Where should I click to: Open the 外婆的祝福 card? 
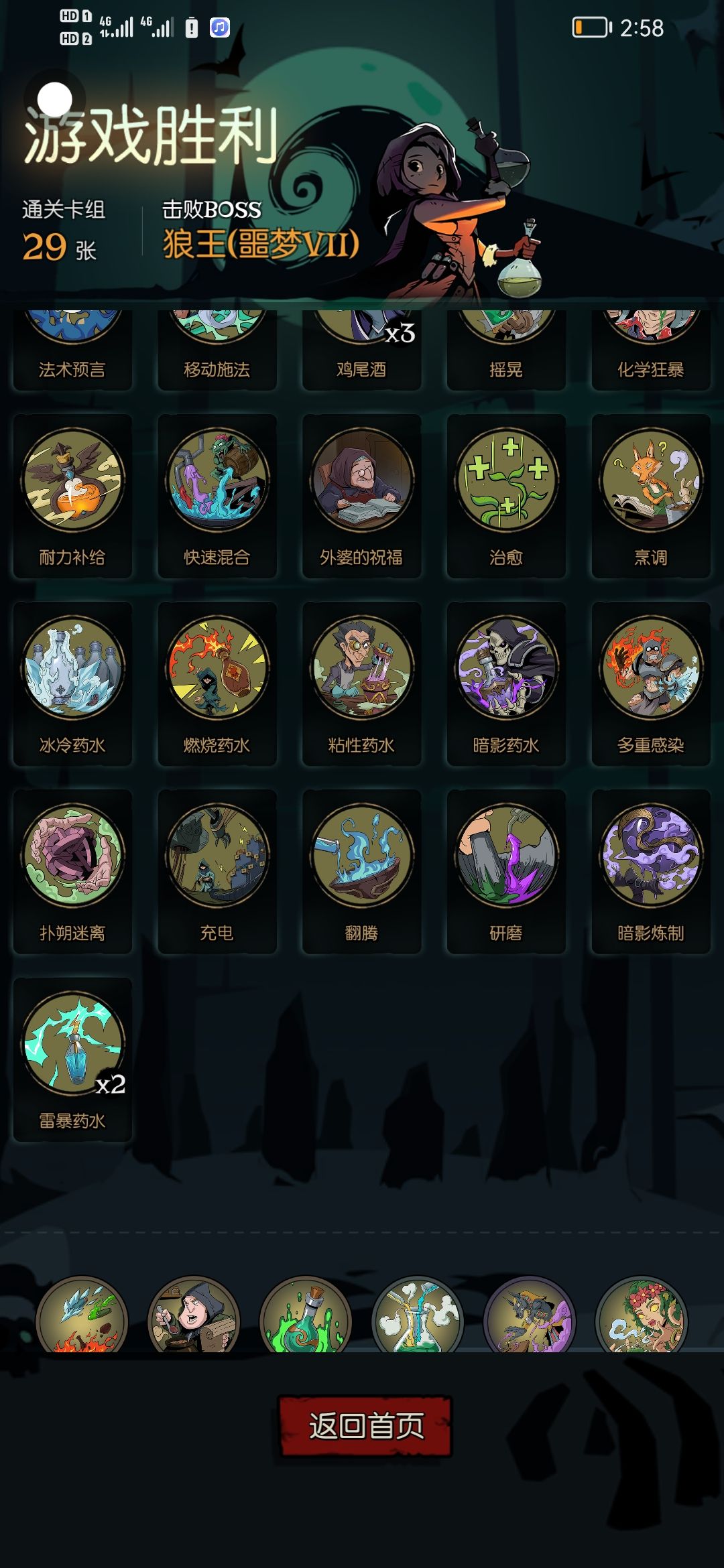[x=361, y=497]
